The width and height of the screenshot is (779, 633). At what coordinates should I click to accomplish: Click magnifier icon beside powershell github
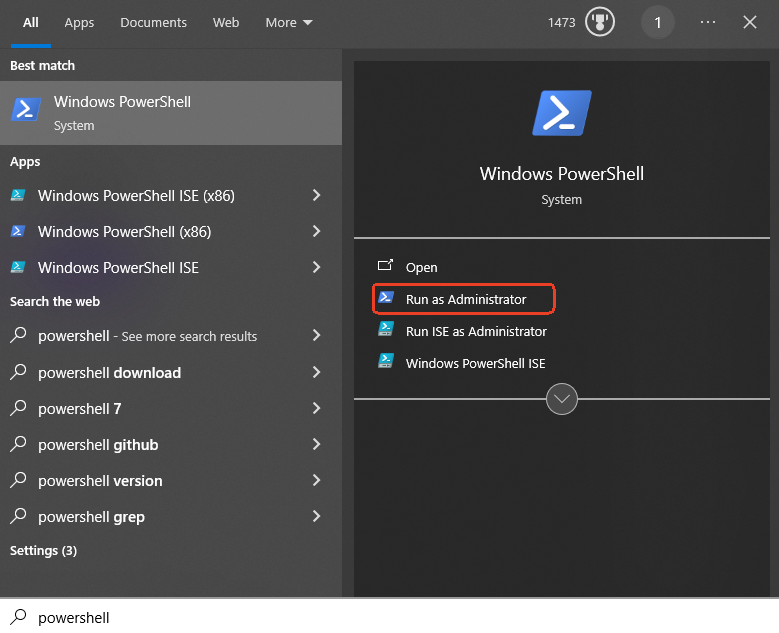click(x=18, y=444)
